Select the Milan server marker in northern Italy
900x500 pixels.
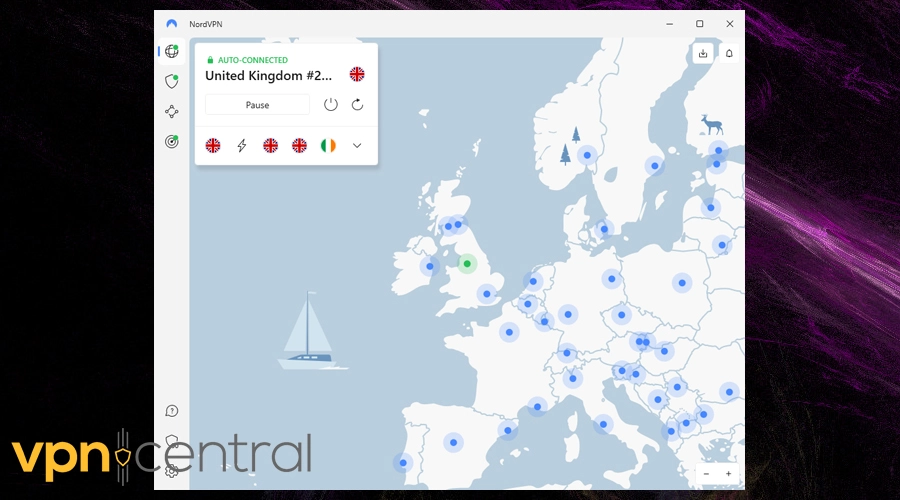[x=572, y=378]
